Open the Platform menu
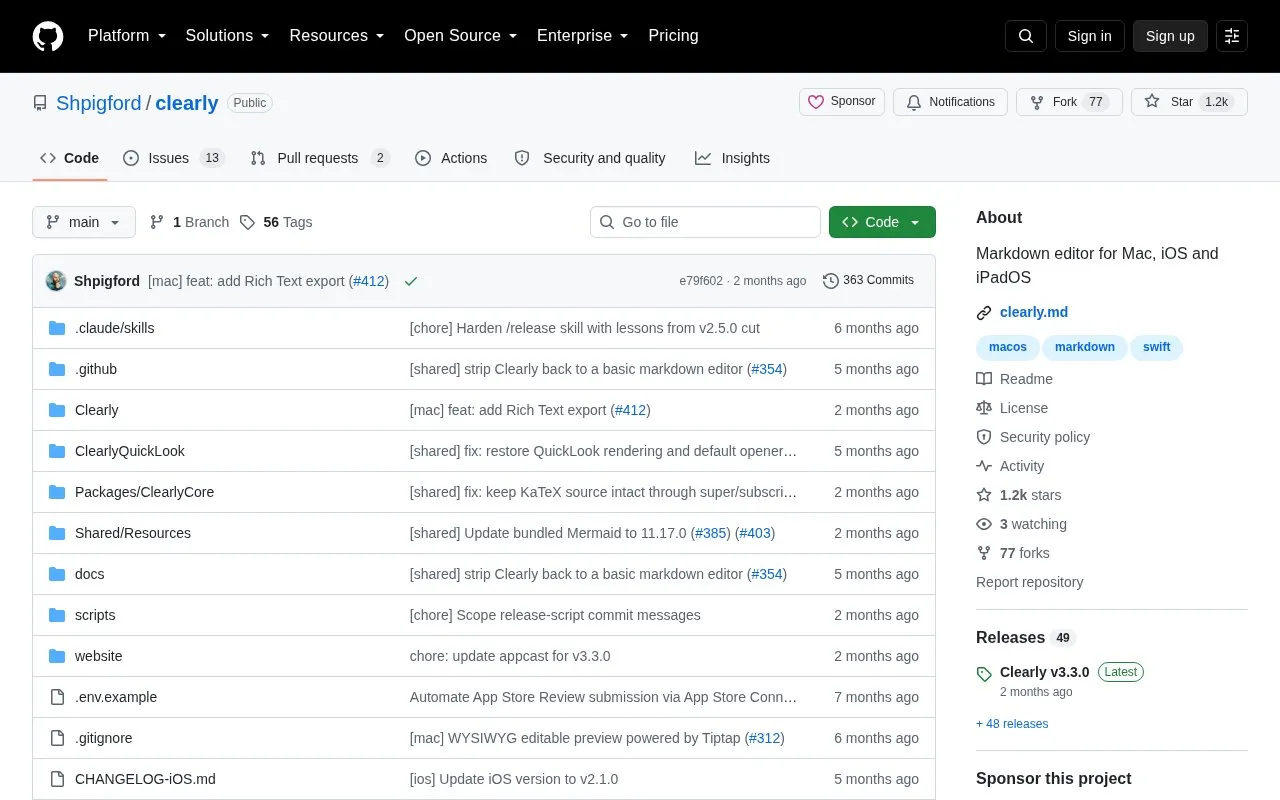The image size is (1280, 800). (127, 36)
